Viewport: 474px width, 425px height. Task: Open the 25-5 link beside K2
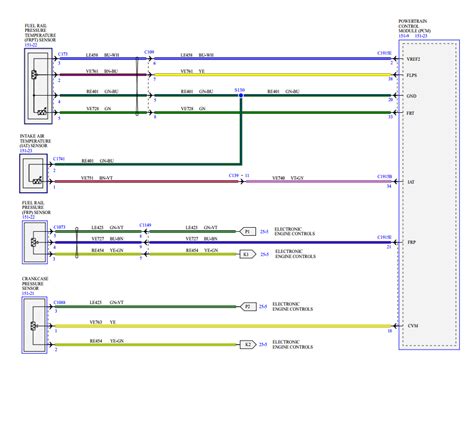(x=263, y=344)
